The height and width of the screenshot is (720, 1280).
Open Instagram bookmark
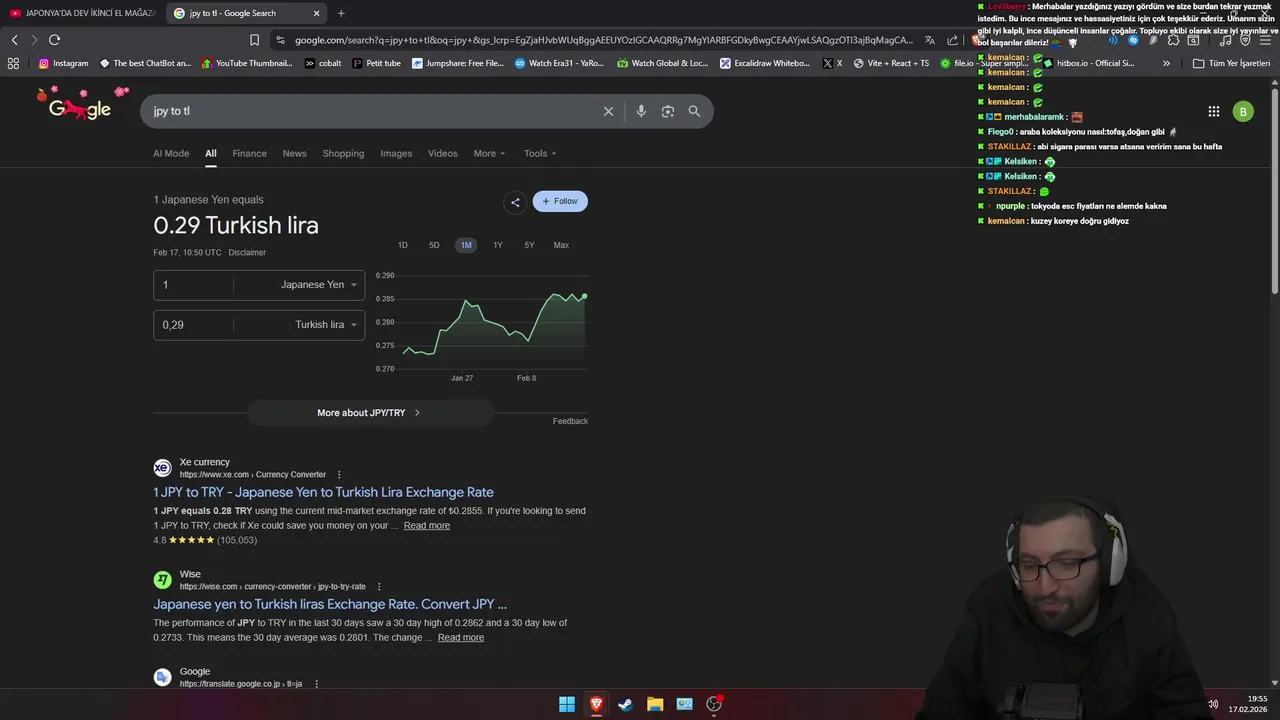(63, 63)
